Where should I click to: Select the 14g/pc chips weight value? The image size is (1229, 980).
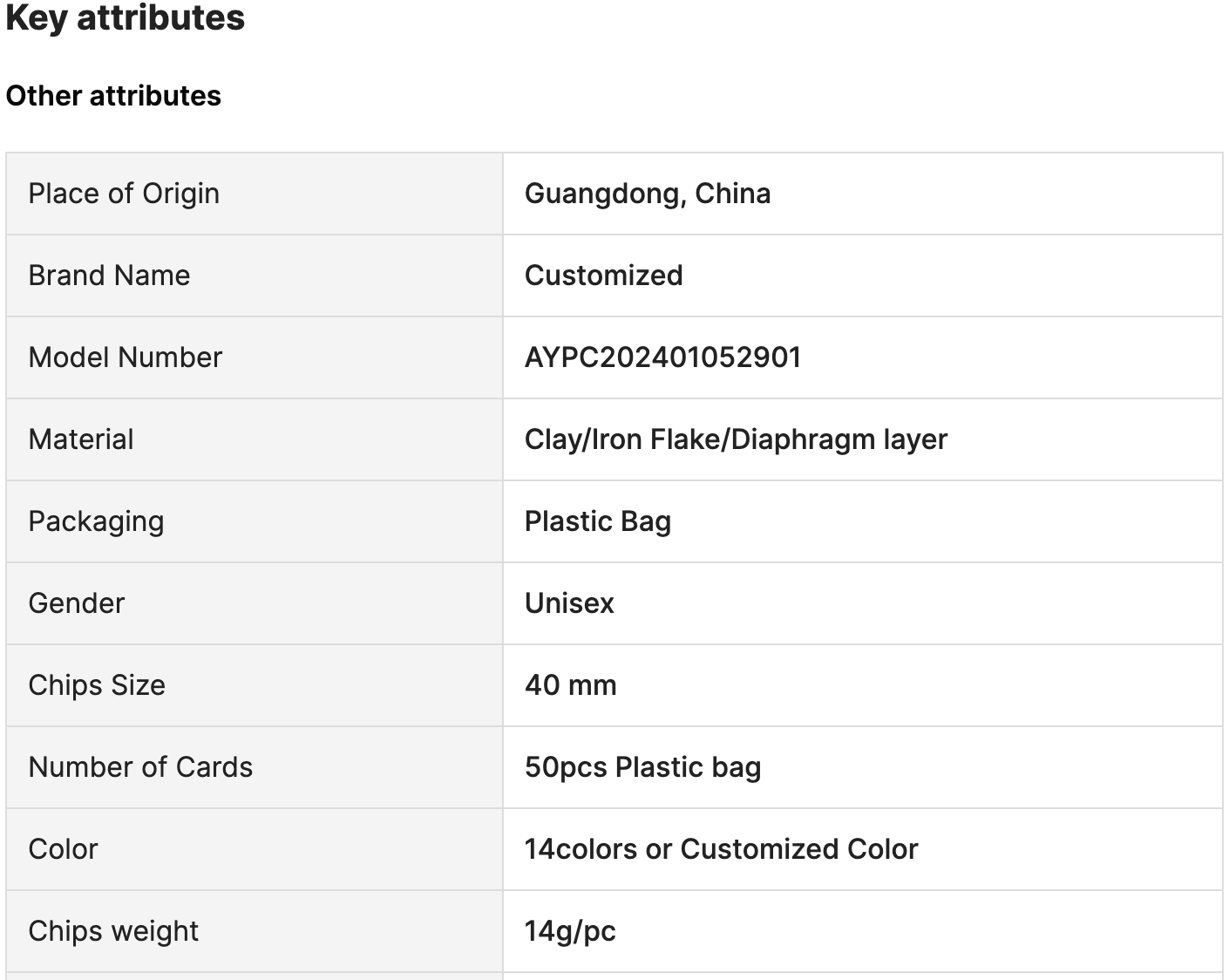570,931
